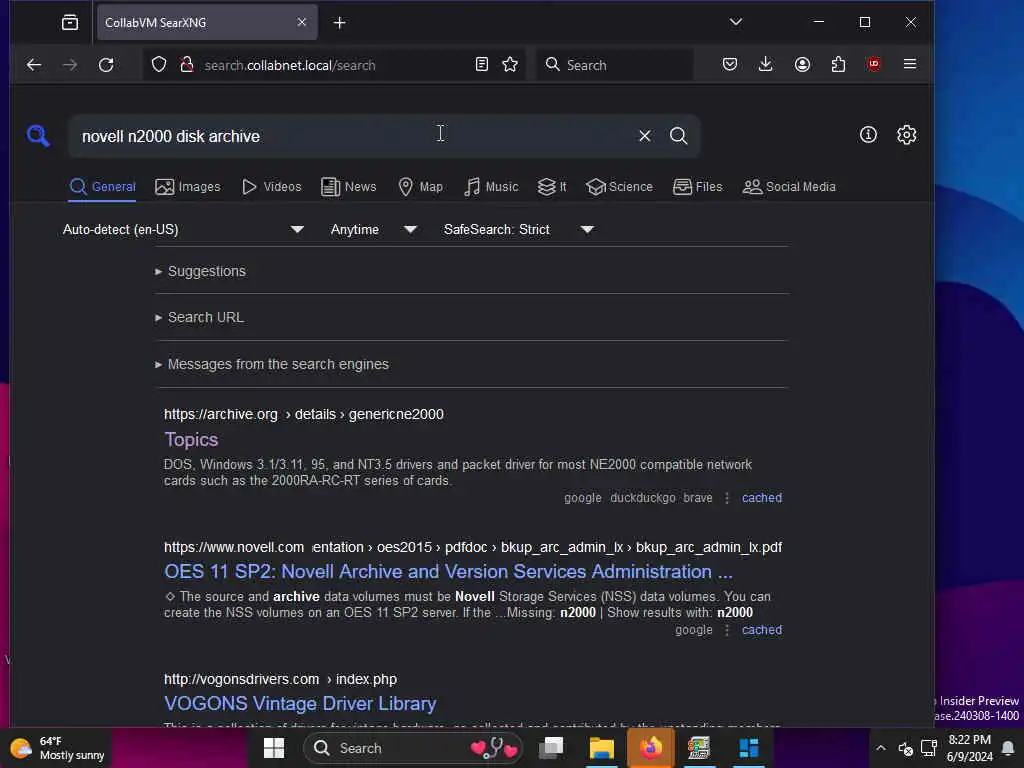Screen dimensions: 1024x768
Task: Open the list all tabs chevron
Action: point(736,22)
